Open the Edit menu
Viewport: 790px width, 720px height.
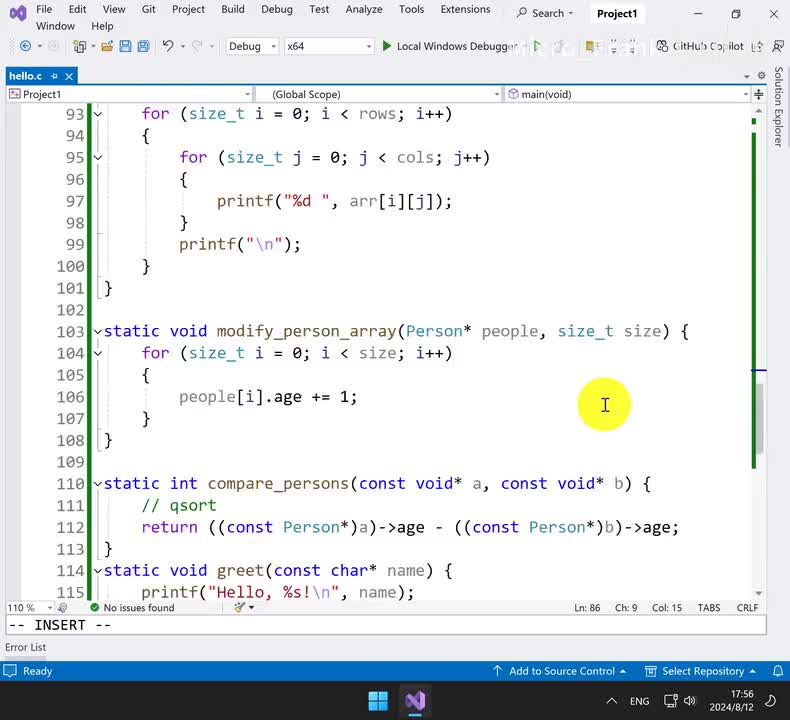[x=78, y=9]
